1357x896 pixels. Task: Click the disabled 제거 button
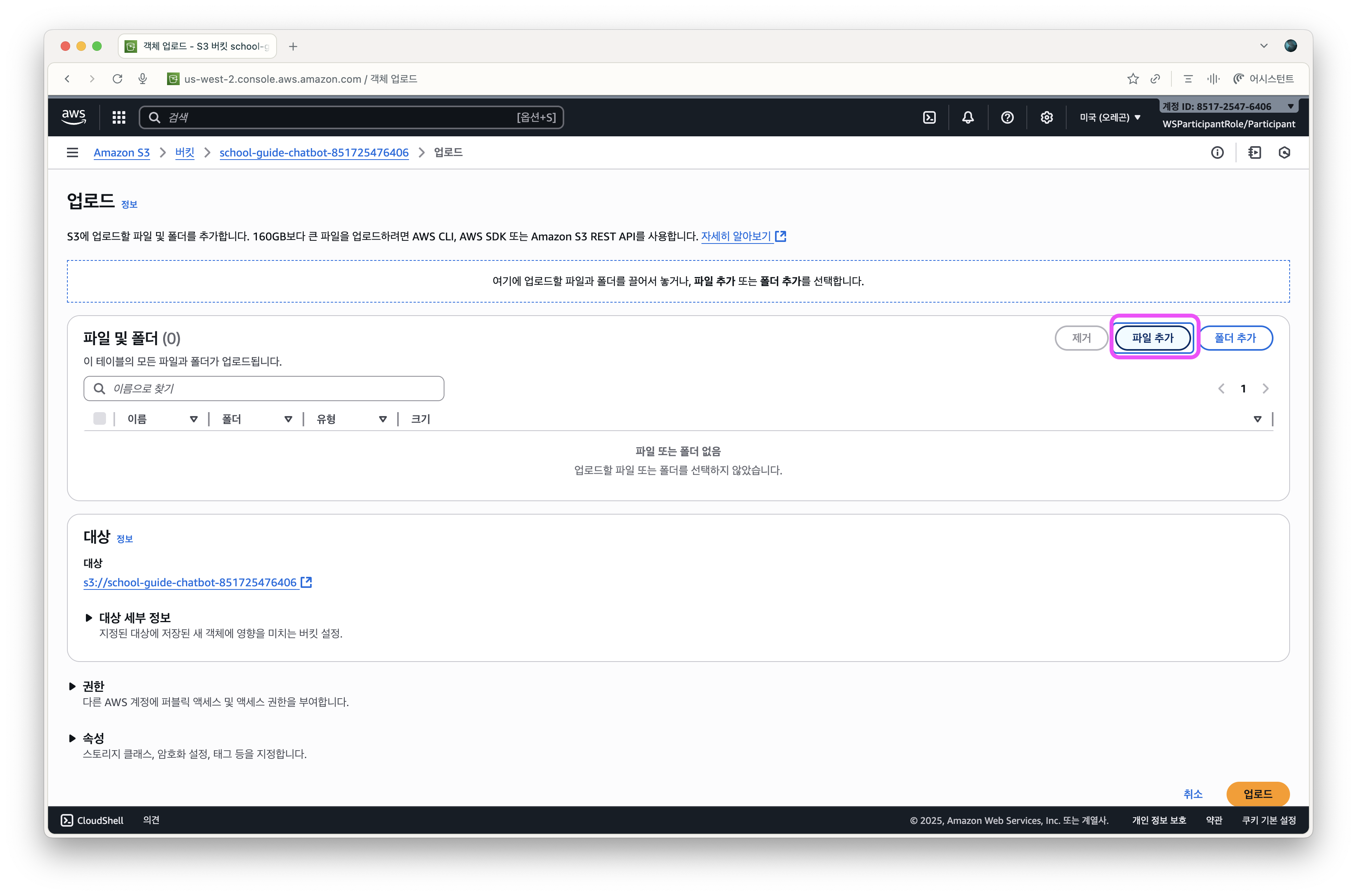click(1081, 338)
